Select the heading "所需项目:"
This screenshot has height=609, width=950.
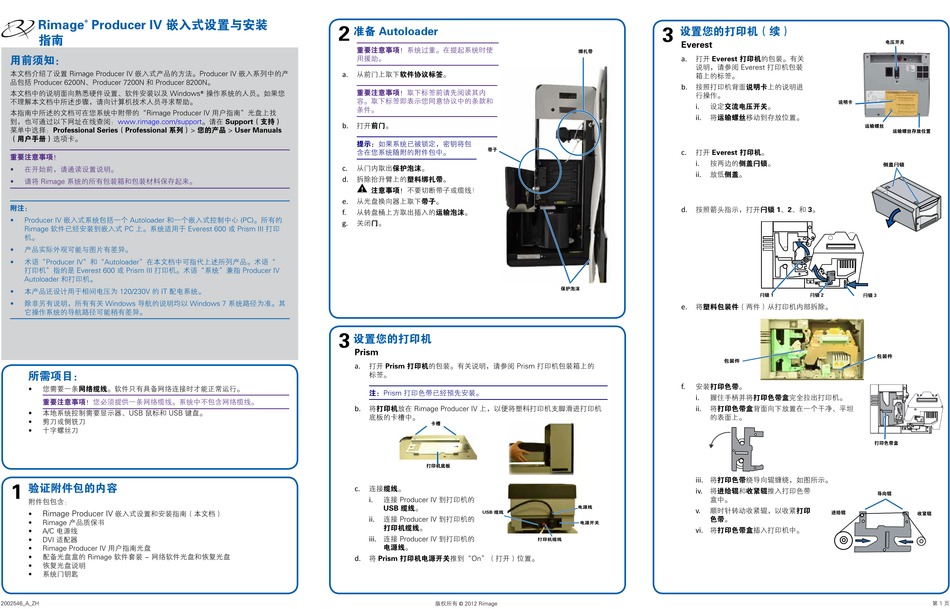[53, 376]
